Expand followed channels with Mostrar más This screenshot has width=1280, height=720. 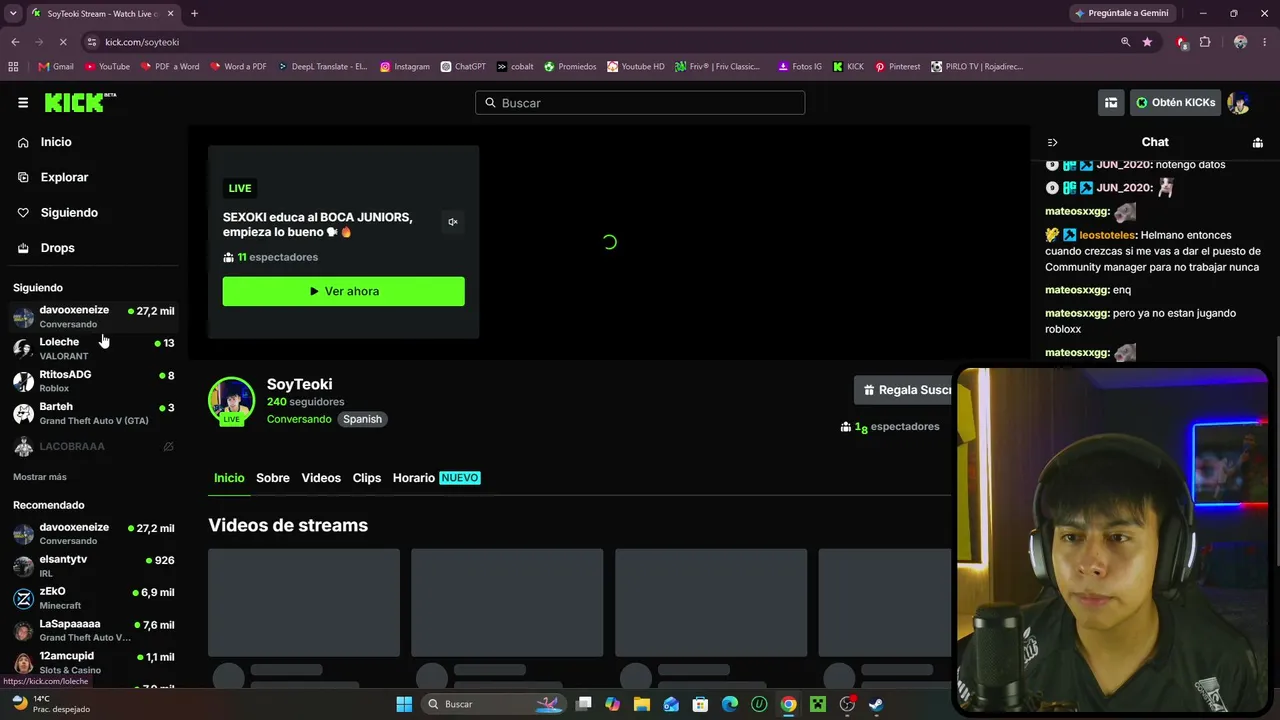[x=40, y=477]
